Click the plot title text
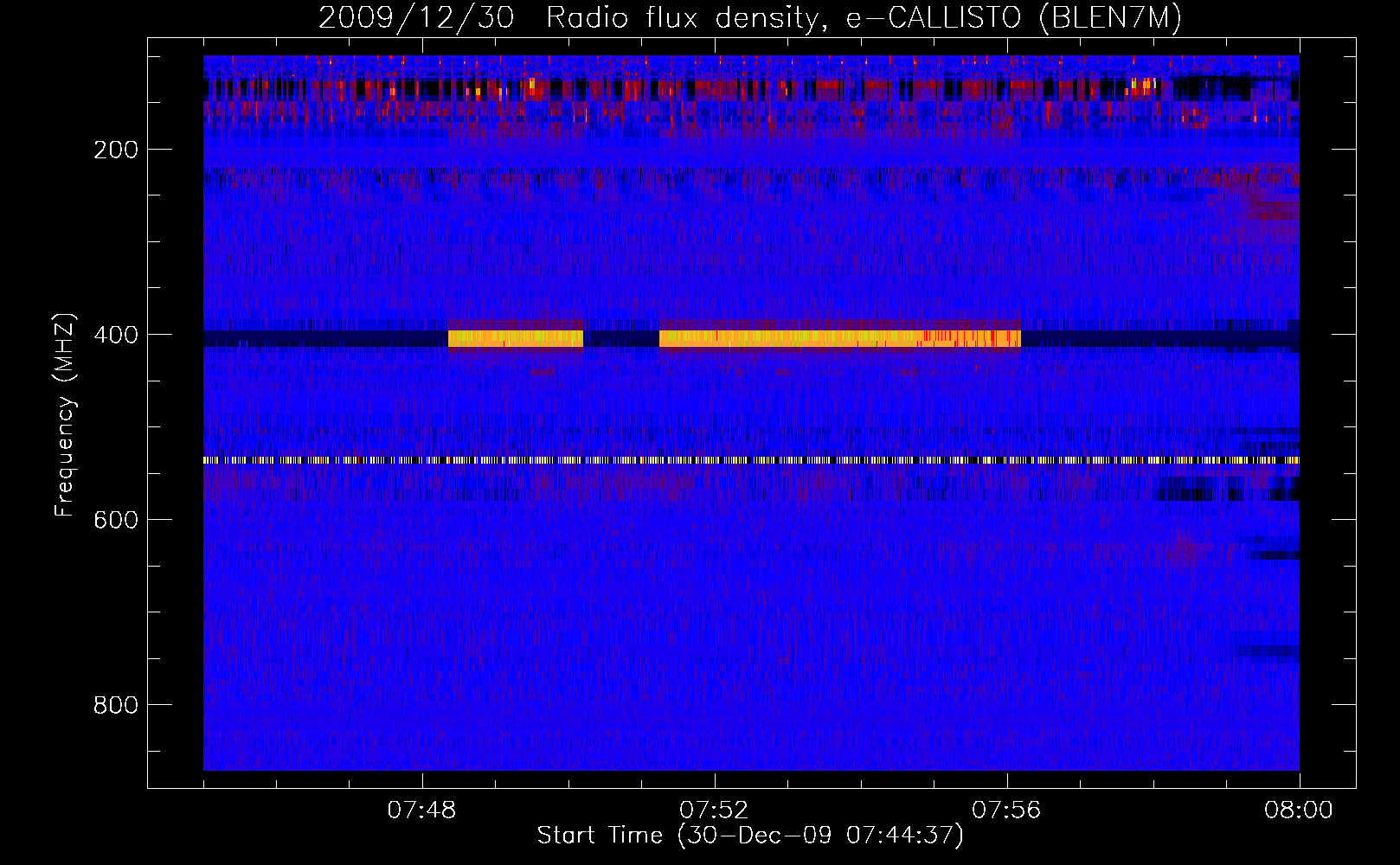1400x865 pixels. [x=750, y=18]
